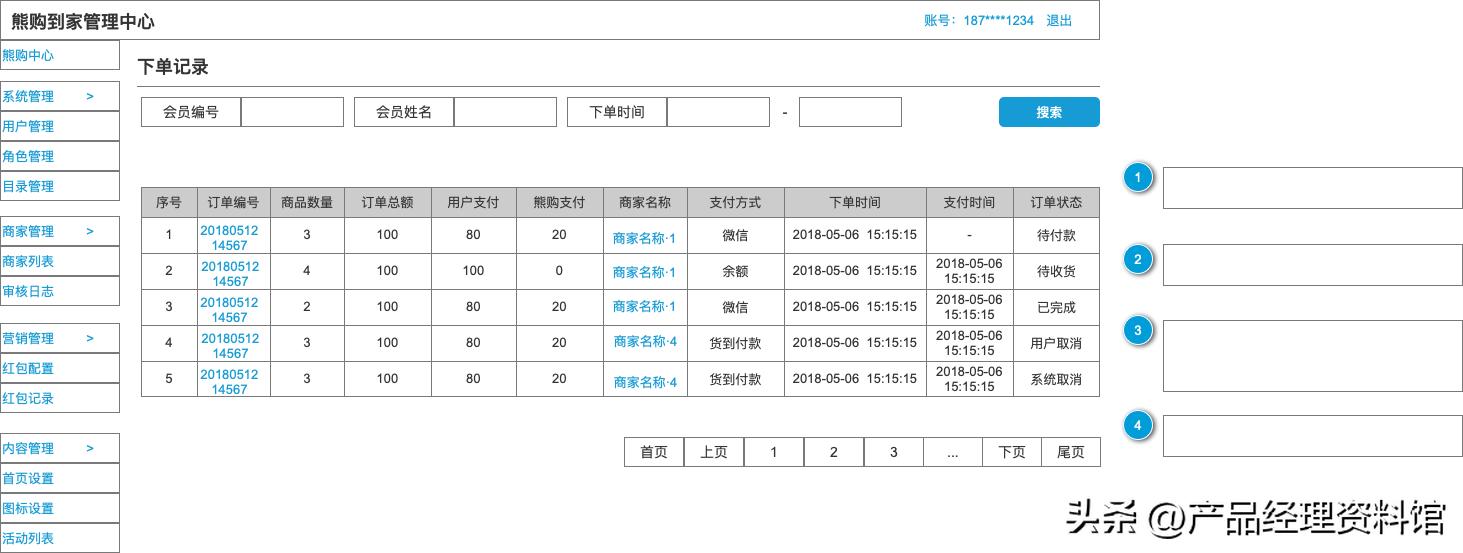Jump to last page with 尾页

pyautogui.click(x=1071, y=452)
